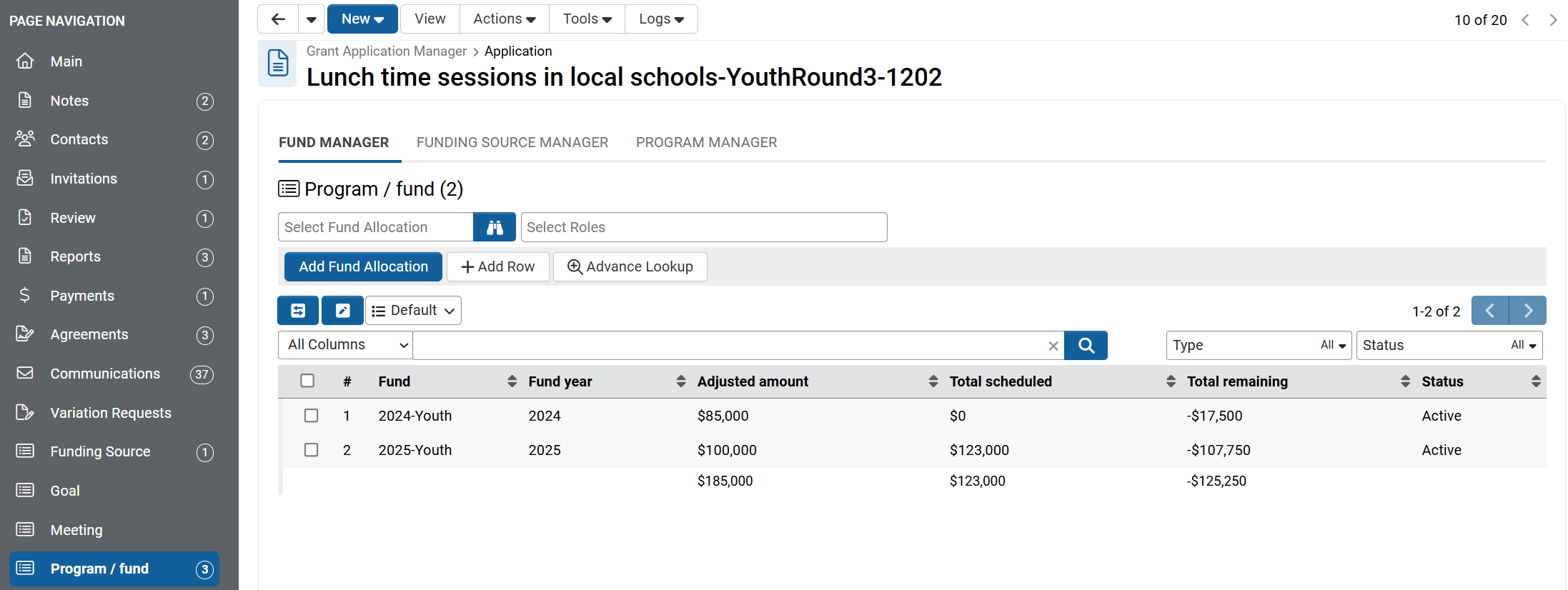Go to next table page arrow
Viewport: 1568px width, 590px height.
1527,311
